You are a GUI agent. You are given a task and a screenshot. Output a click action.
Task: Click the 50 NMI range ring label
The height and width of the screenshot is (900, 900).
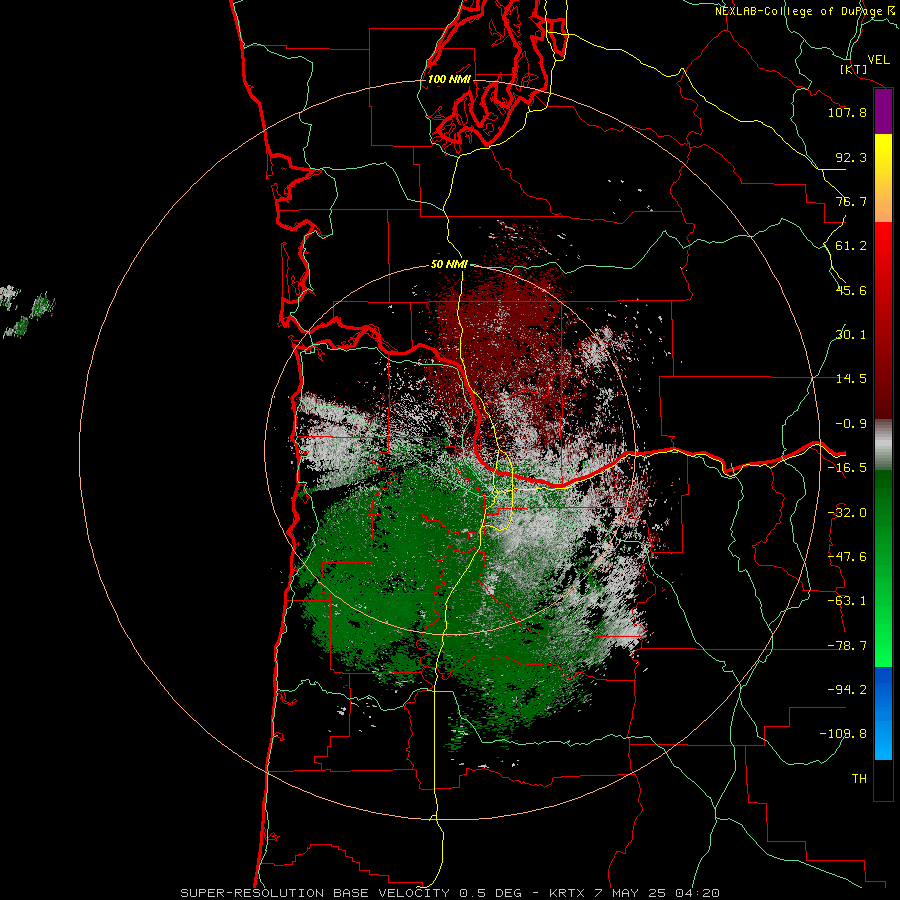click(449, 264)
